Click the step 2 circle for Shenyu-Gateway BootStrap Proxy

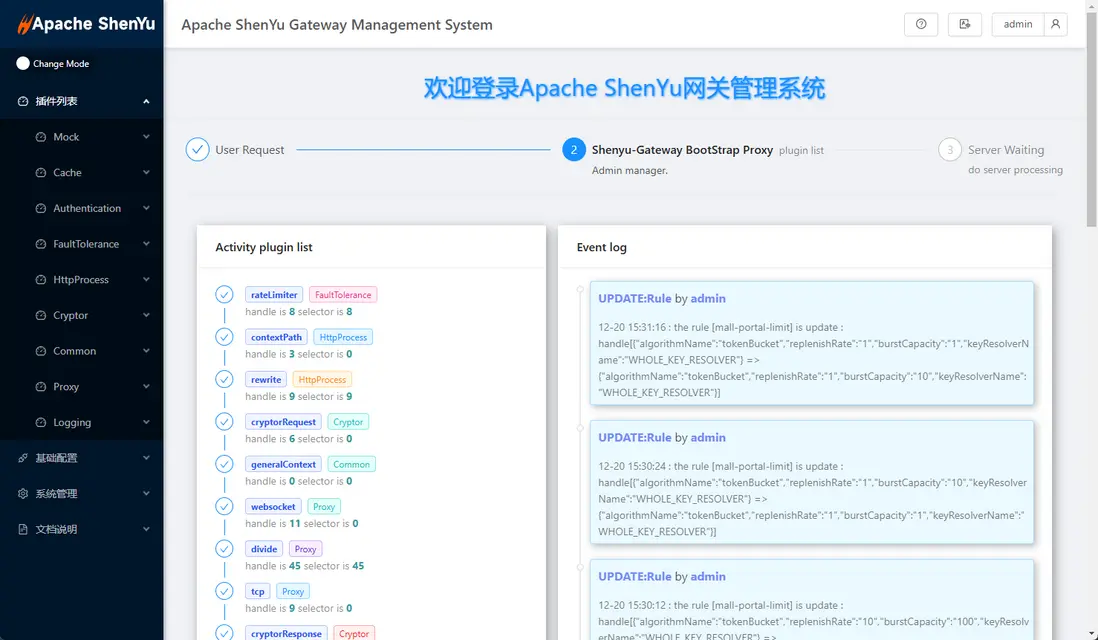[x=573, y=150]
